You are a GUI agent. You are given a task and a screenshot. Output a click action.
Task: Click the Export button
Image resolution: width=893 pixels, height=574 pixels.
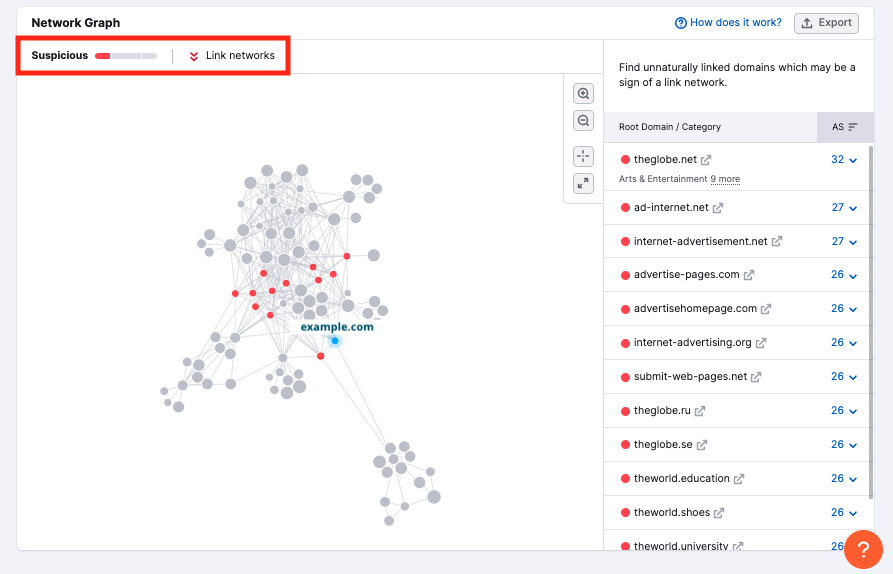tap(826, 23)
